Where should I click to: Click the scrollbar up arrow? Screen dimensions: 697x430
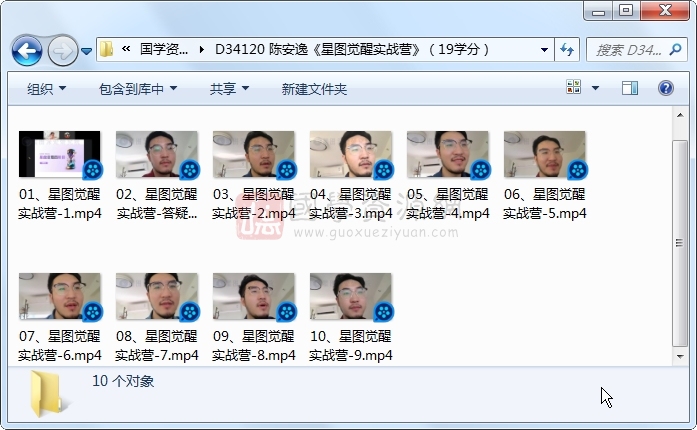[x=680, y=115]
